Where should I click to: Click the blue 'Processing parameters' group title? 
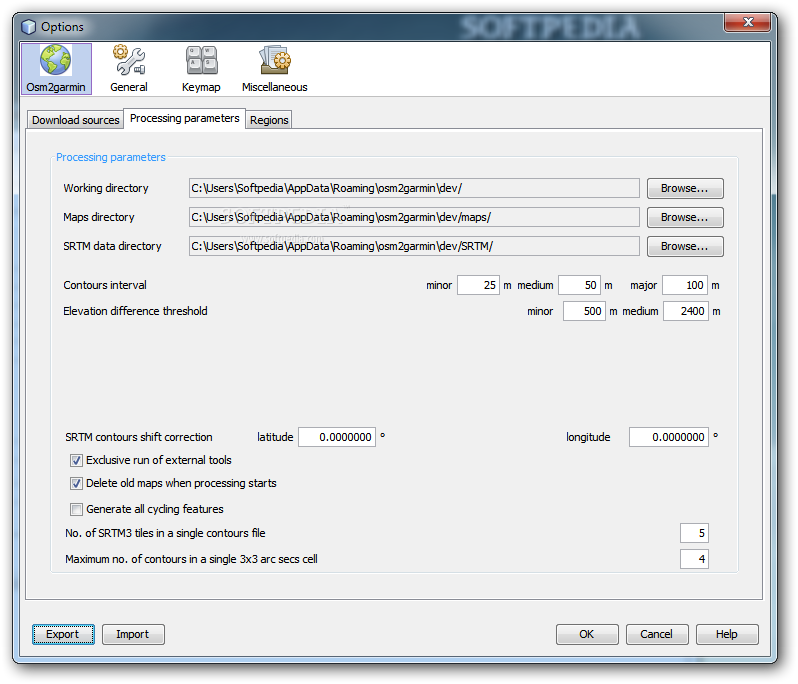[110, 157]
